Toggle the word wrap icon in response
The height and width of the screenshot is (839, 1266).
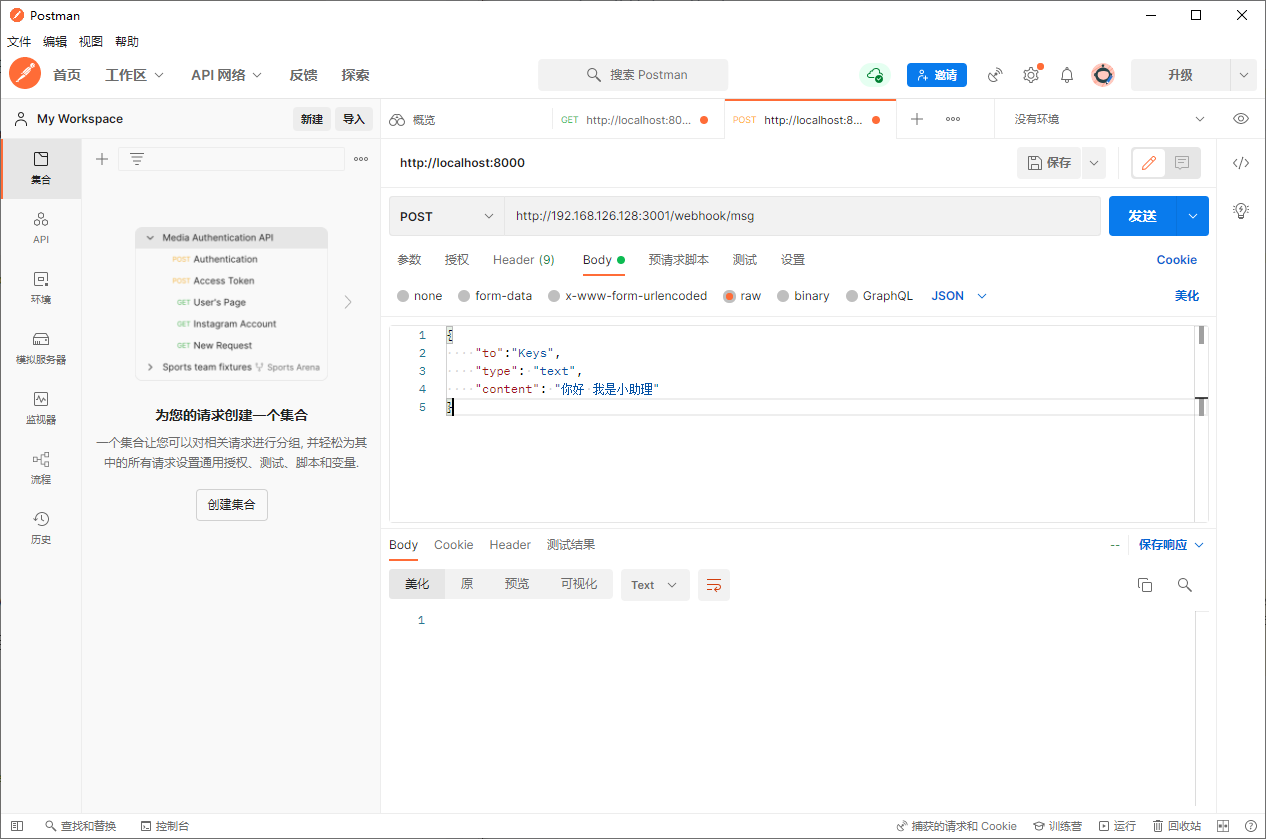pyautogui.click(x=714, y=585)
